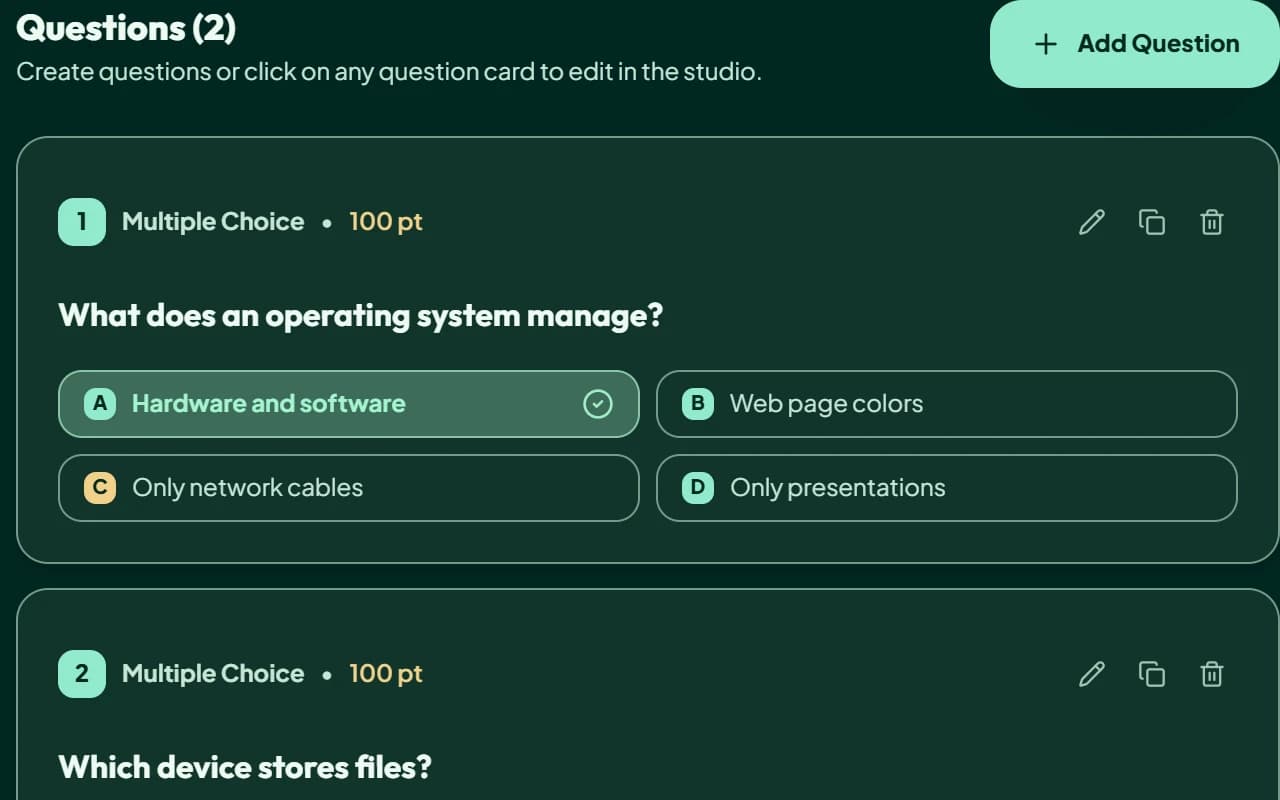Edit question 1 with the pencil icon
This screenshot has width=1280, height=800.
(x=1092, y=222)
